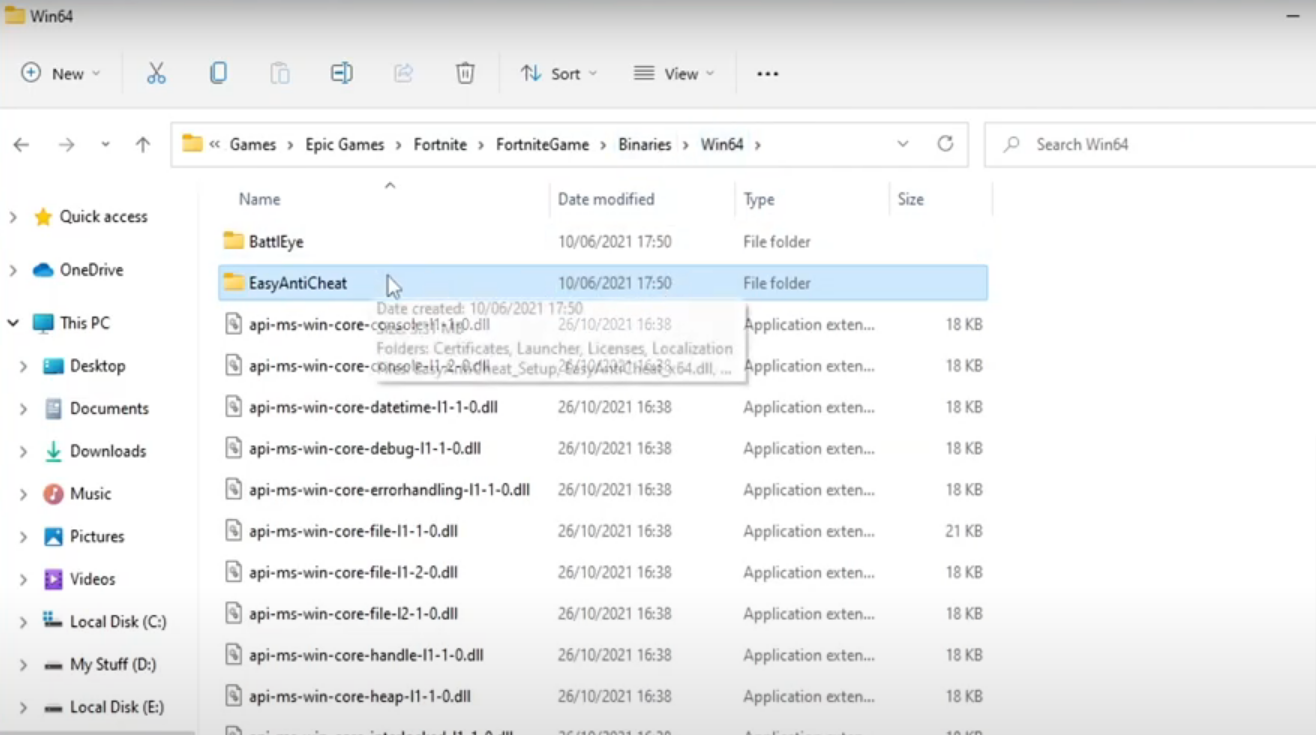Click Epic Games in the breadcrumb

click(x=345, y=144)
